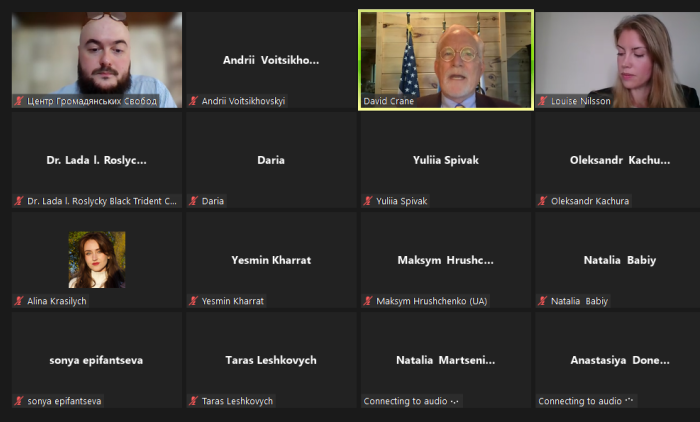Select the Центр Громадянських Свобод video tile
The height and width of the screenshot is (422, 700).
click(97, 60)
